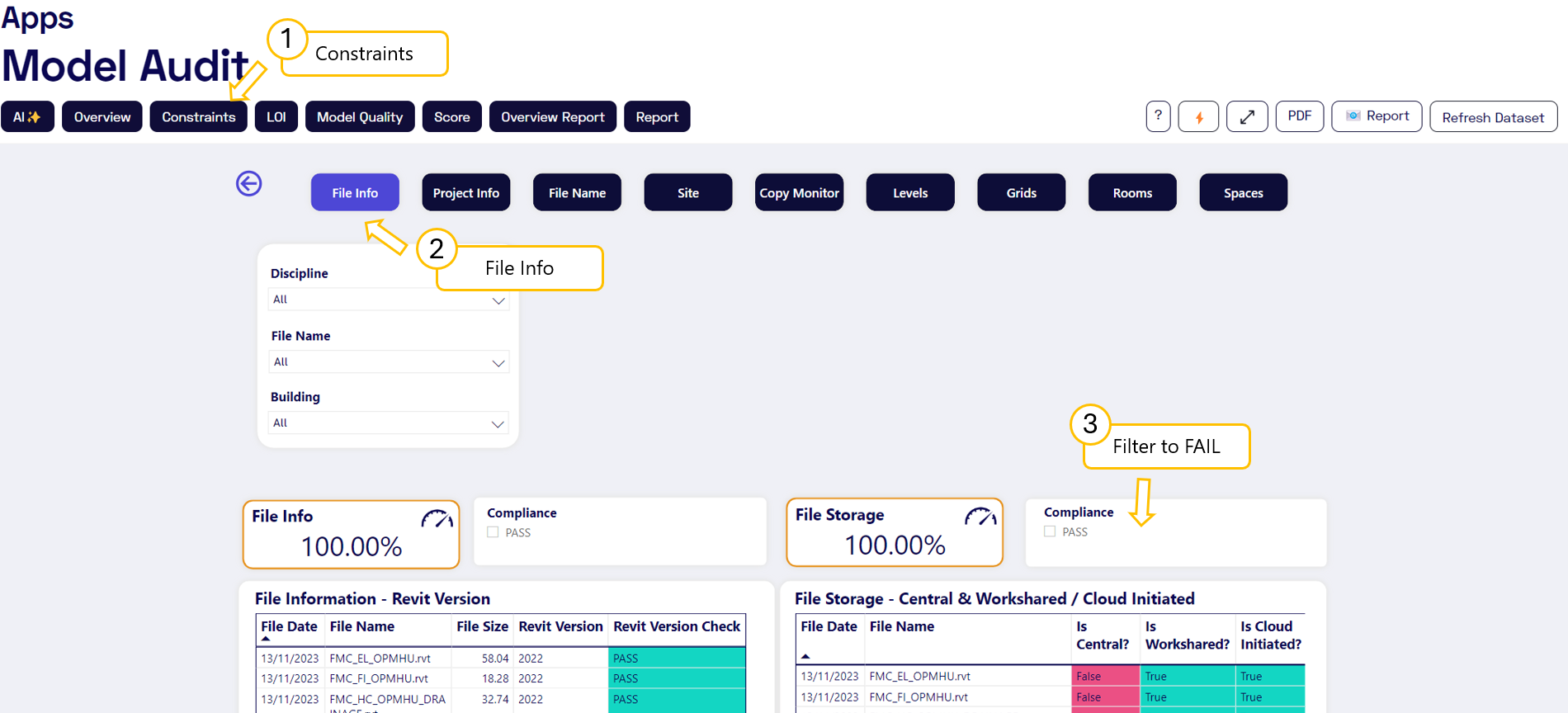The image size is (1568, 713).
Task: Tick the PASS checkbox under File Storage Compliance
Action: (1050, 531)
